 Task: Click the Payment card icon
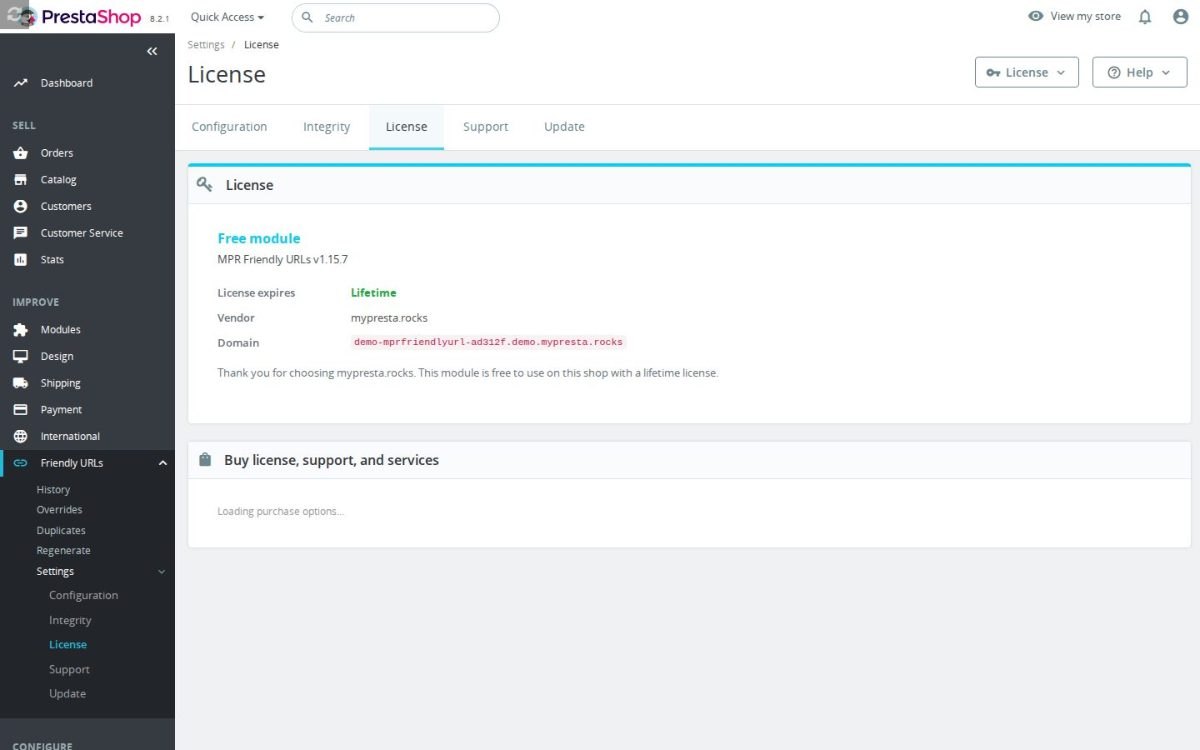(20, 410)
